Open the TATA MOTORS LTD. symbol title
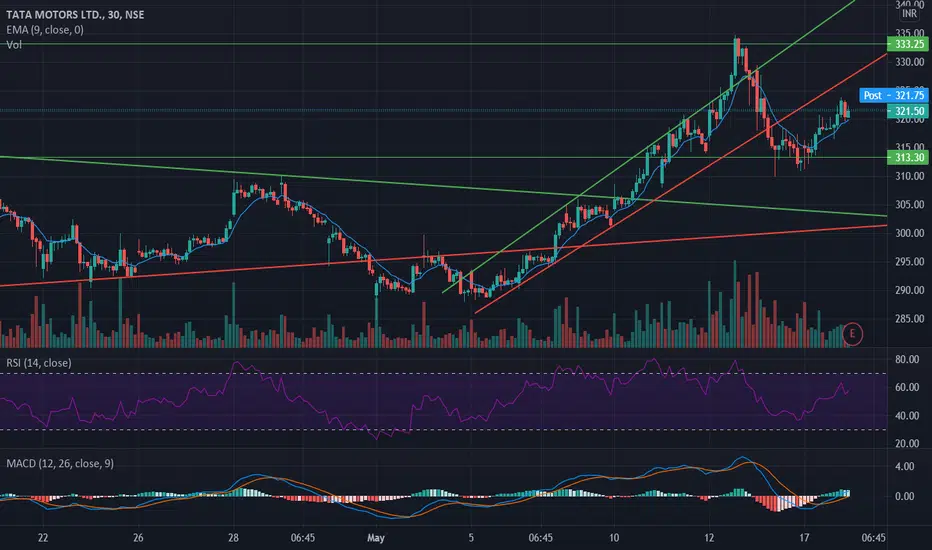The height and width of the screenshot is (550, 932). 75,14
